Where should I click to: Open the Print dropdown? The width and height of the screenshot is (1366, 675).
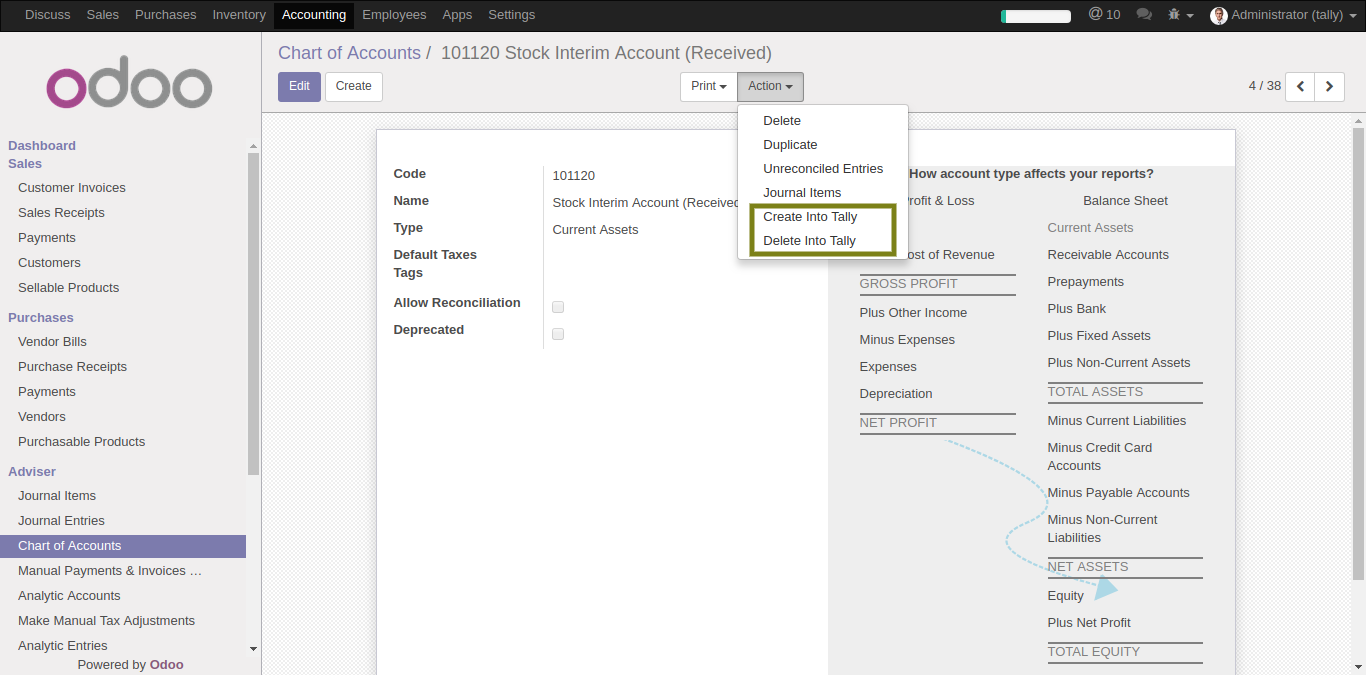pyautogui.click(x=709, y=86)
